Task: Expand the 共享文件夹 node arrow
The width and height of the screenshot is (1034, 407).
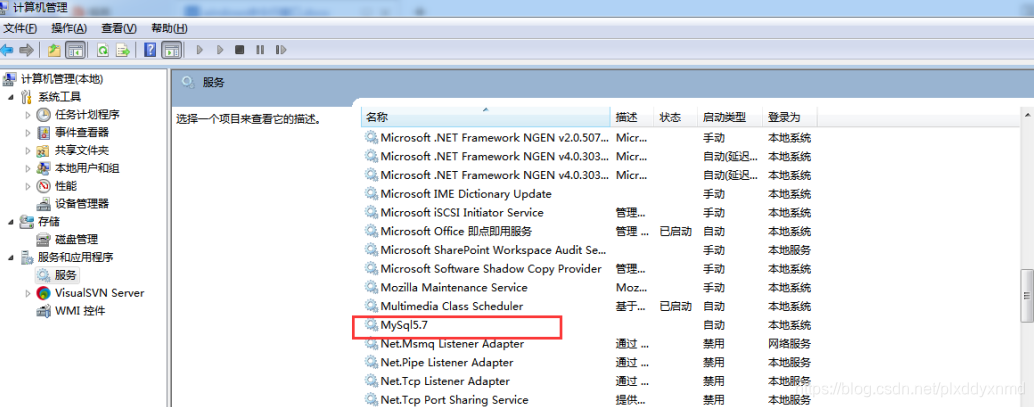Action: click(x=28, y=150)
